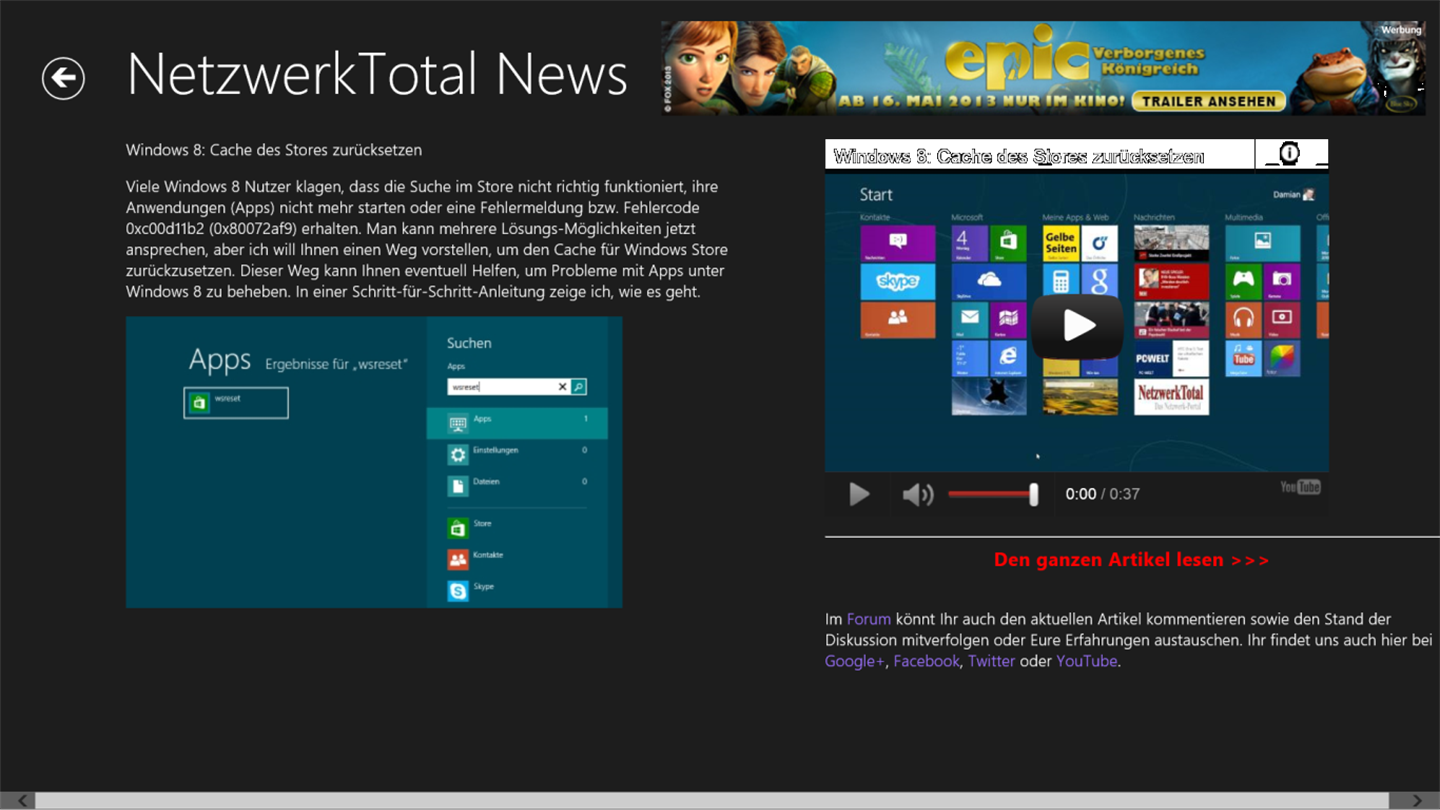This screenshot has width=1440, height=810.
Task: Click the video title text above the player
Action: point(1019,156)
